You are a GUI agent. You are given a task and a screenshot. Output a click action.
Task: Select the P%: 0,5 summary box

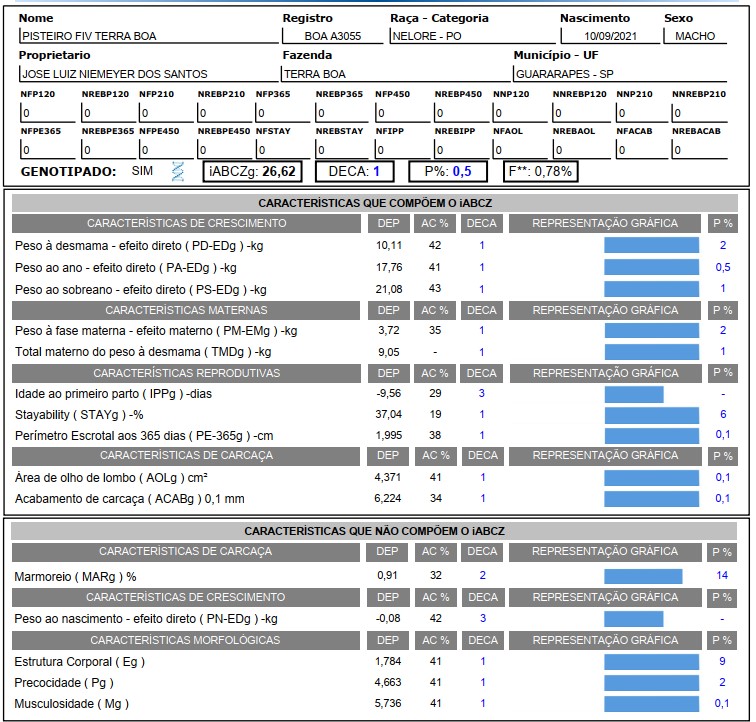click(448, 171)
